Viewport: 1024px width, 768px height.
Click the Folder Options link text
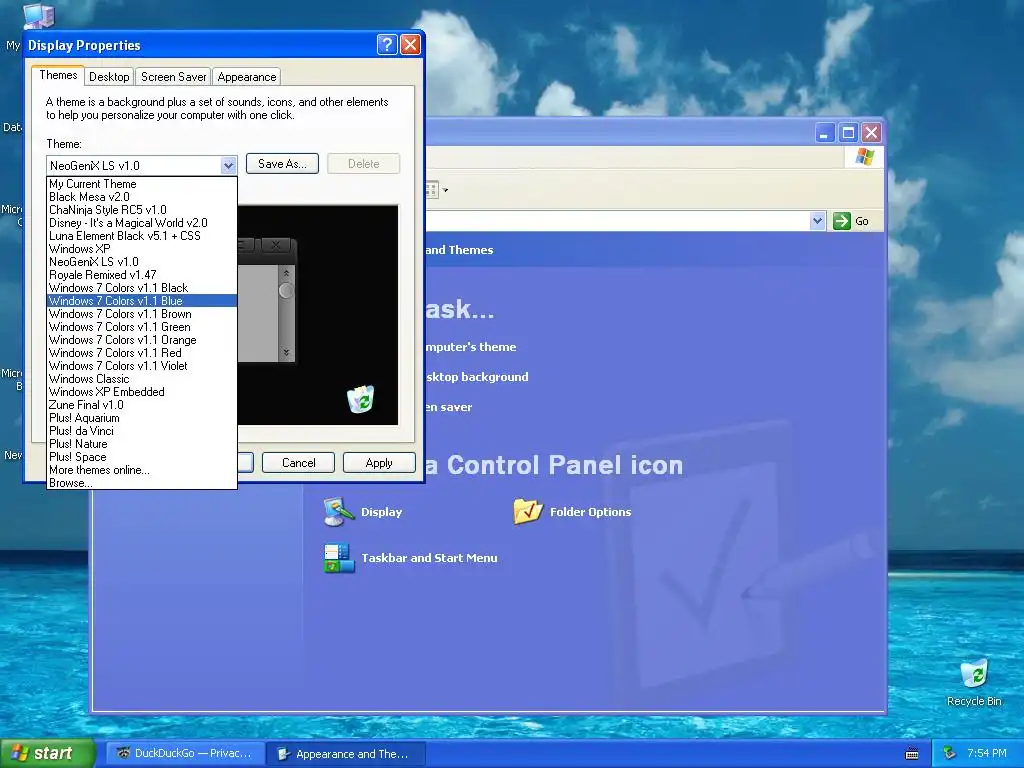point(590,512)
